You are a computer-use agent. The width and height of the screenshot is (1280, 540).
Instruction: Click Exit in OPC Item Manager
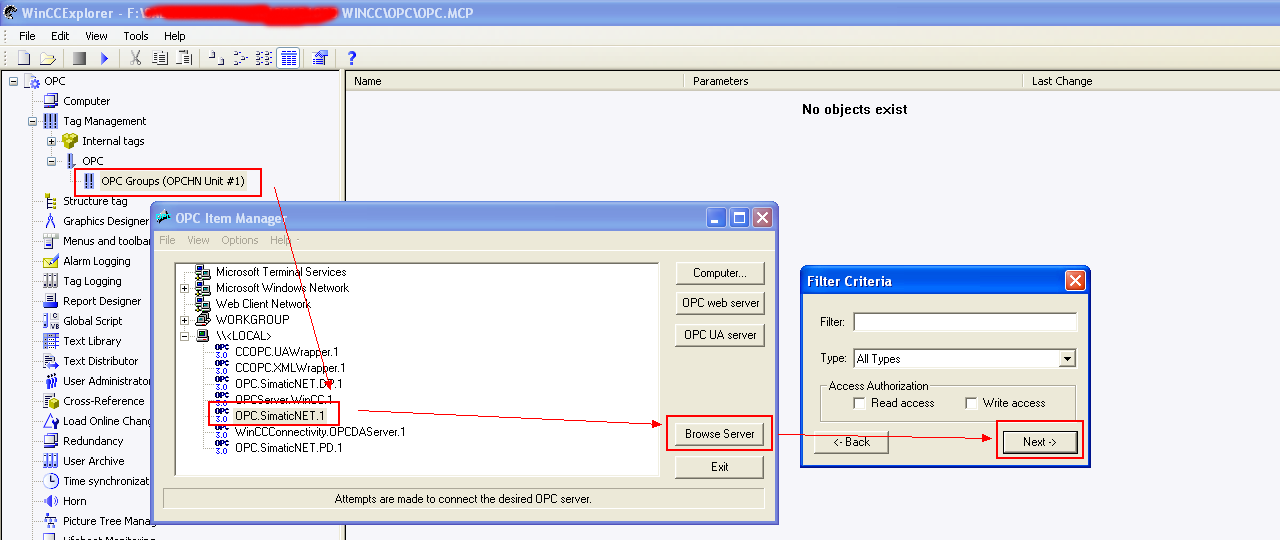pos(720,467)
